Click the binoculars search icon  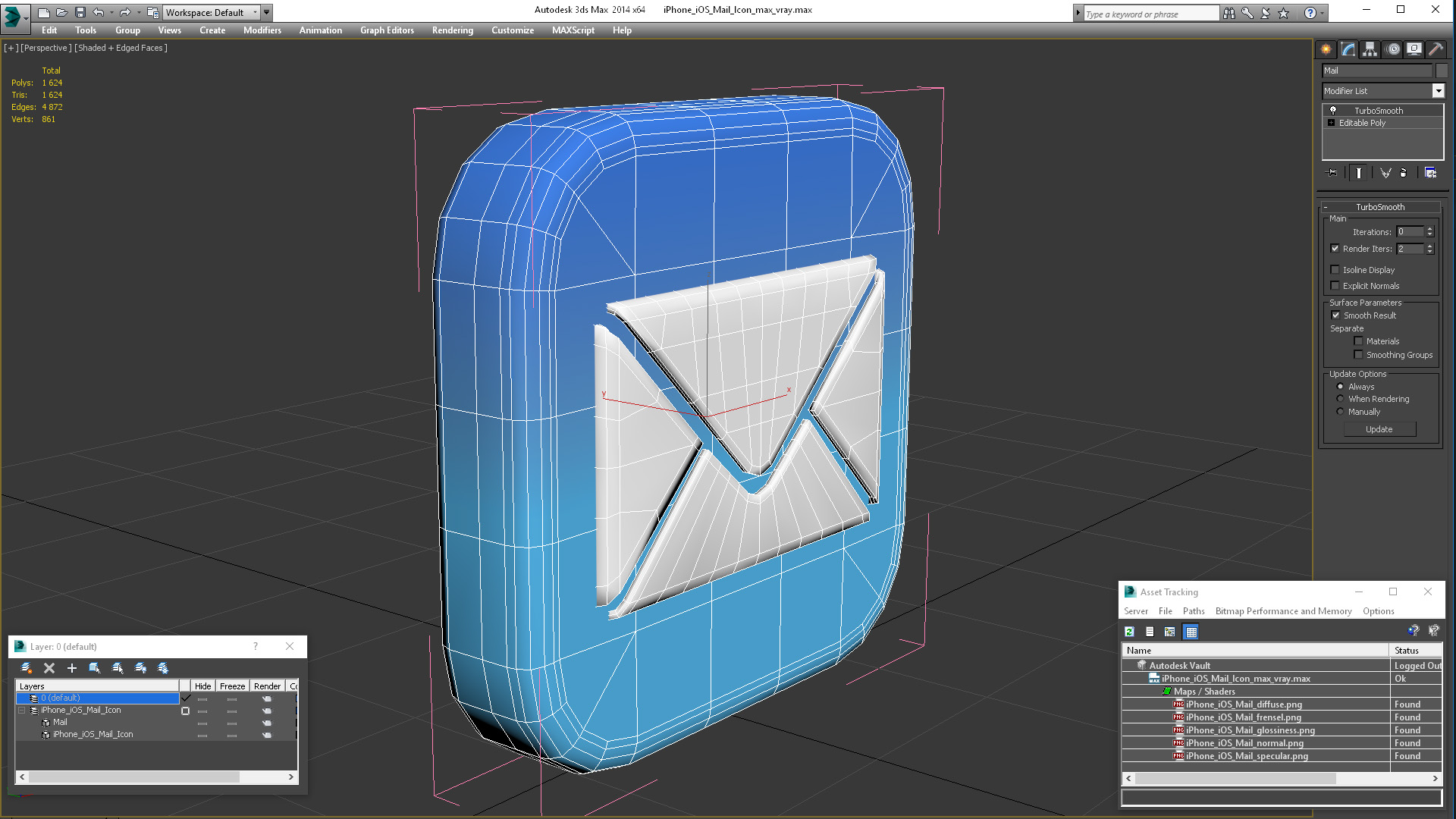click(1228, 13)
